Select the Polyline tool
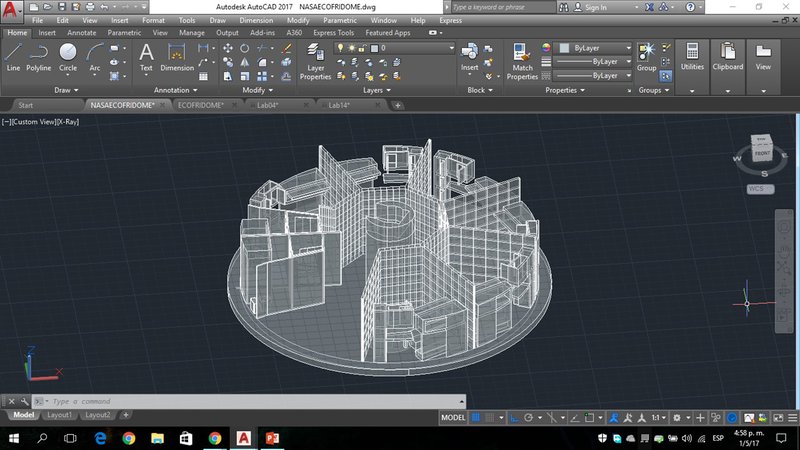 39,56
